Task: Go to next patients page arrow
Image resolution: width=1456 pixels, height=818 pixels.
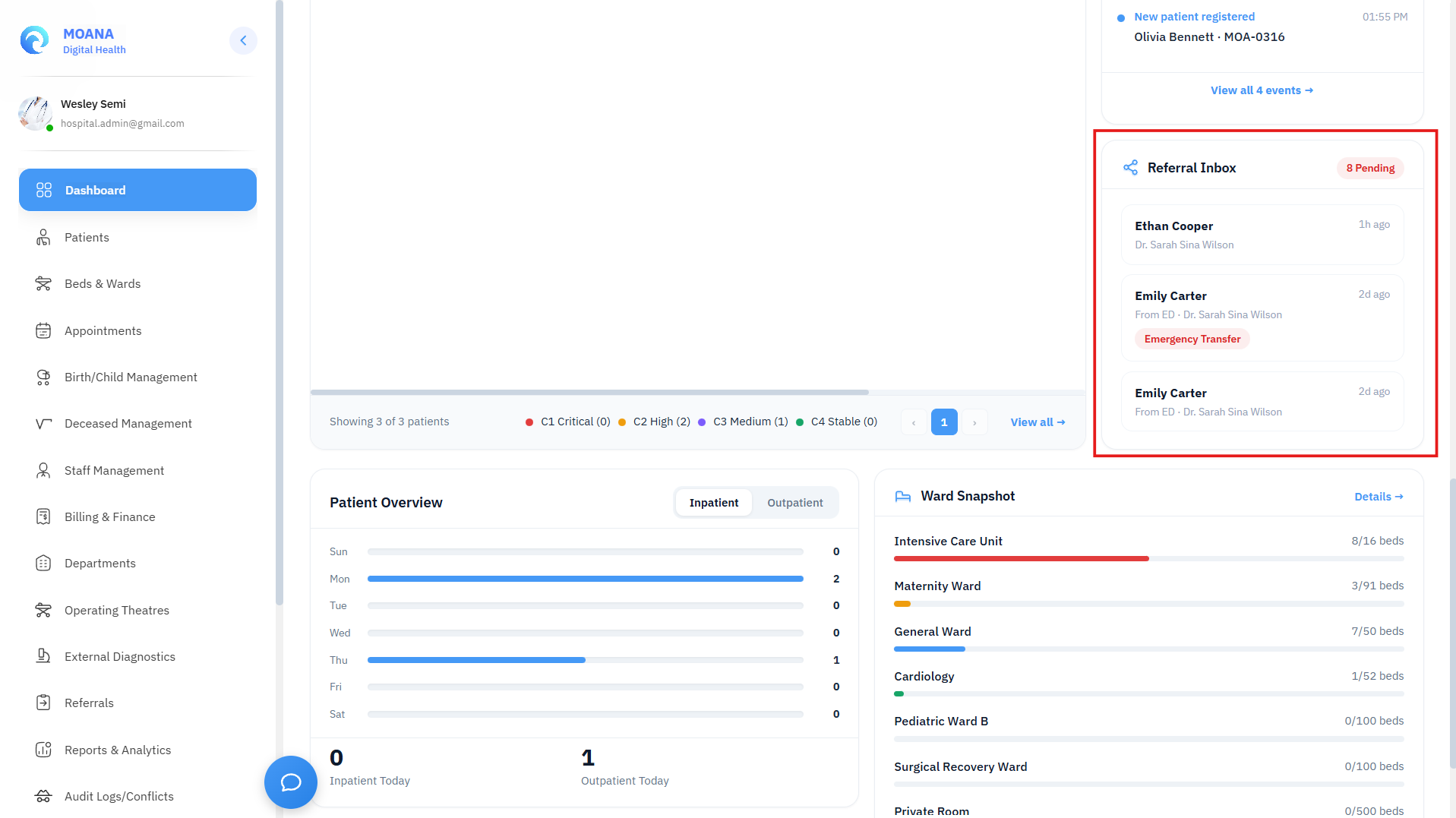Action: pyautogui.click(x=974, y=422)
